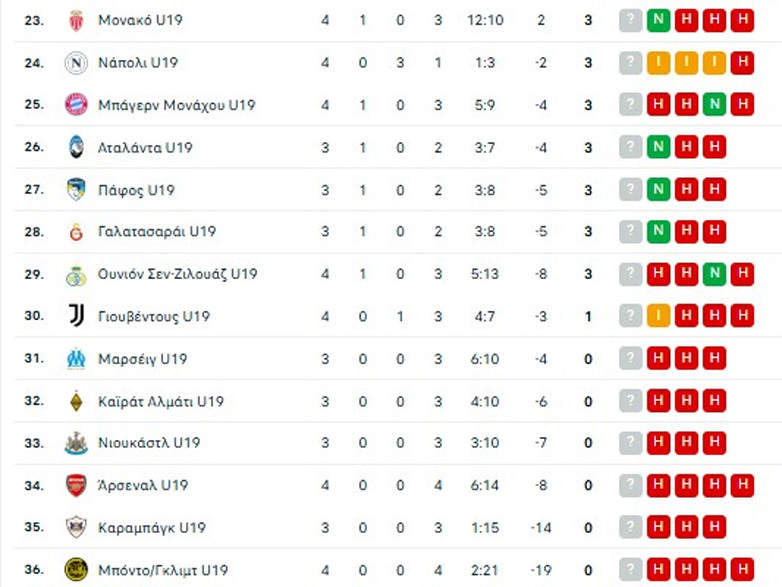Click the Monaco U19 club crest

[77, 20]
